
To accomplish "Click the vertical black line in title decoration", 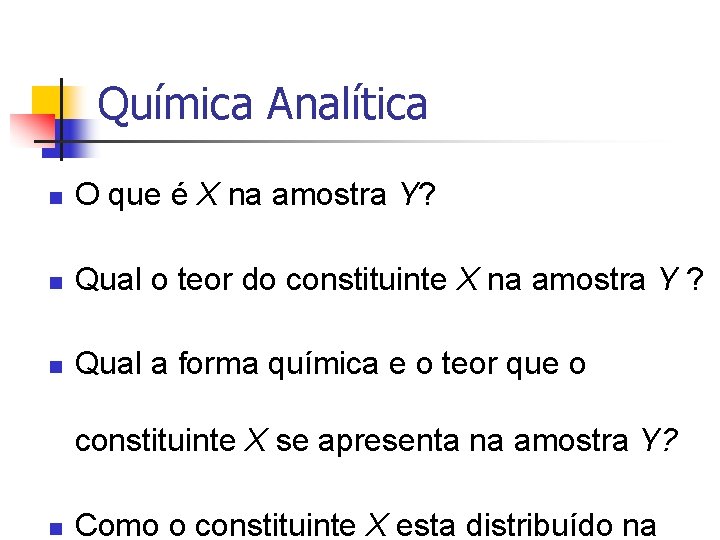I will (x=61, y=119).
